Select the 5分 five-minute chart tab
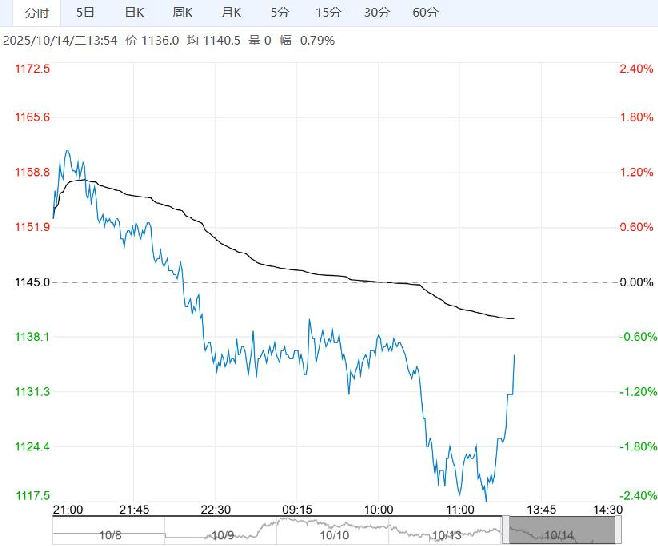Screen dimensions: 658x546 [281, 13]
